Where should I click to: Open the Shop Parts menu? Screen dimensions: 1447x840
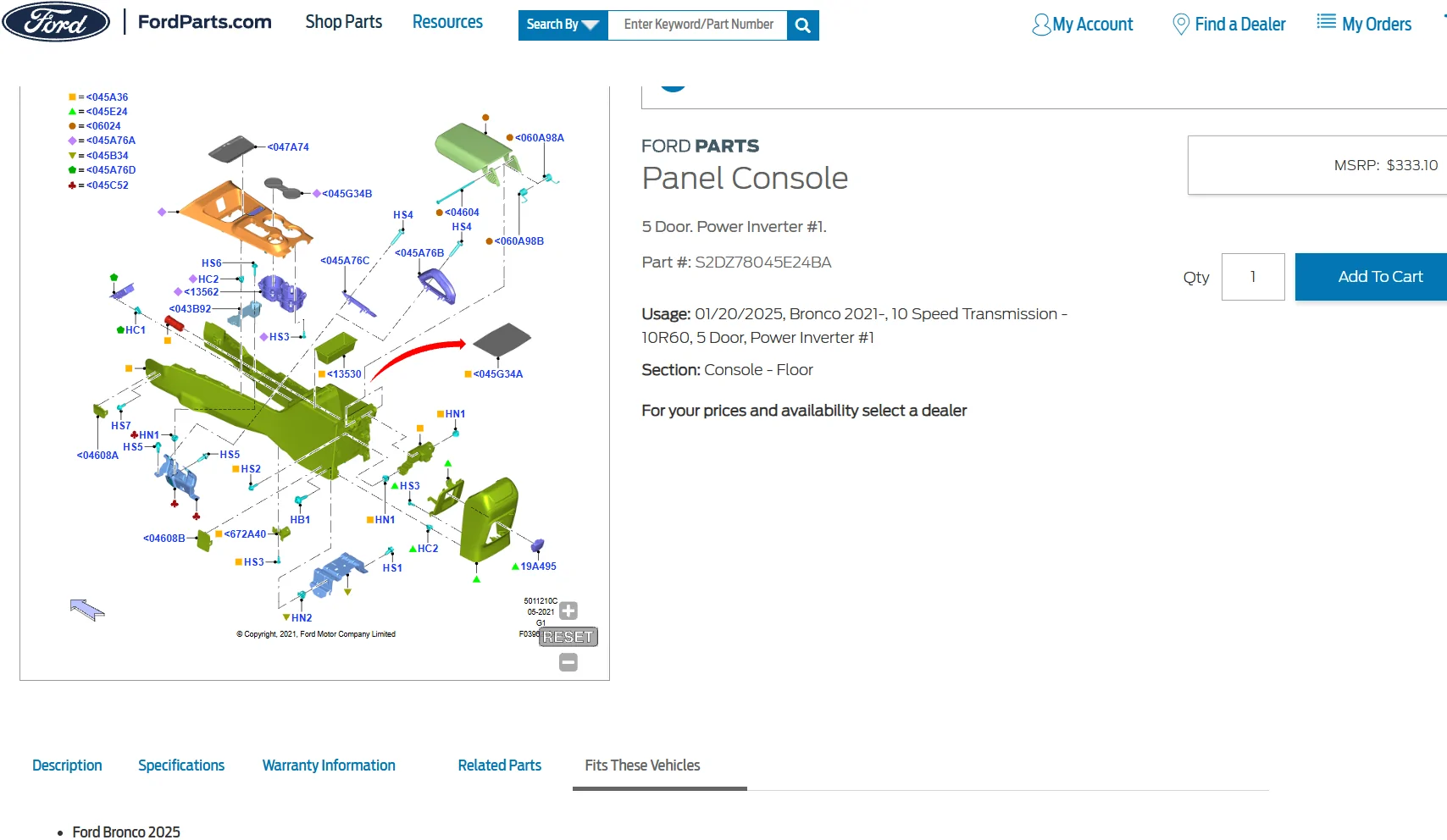click(343, 22)
